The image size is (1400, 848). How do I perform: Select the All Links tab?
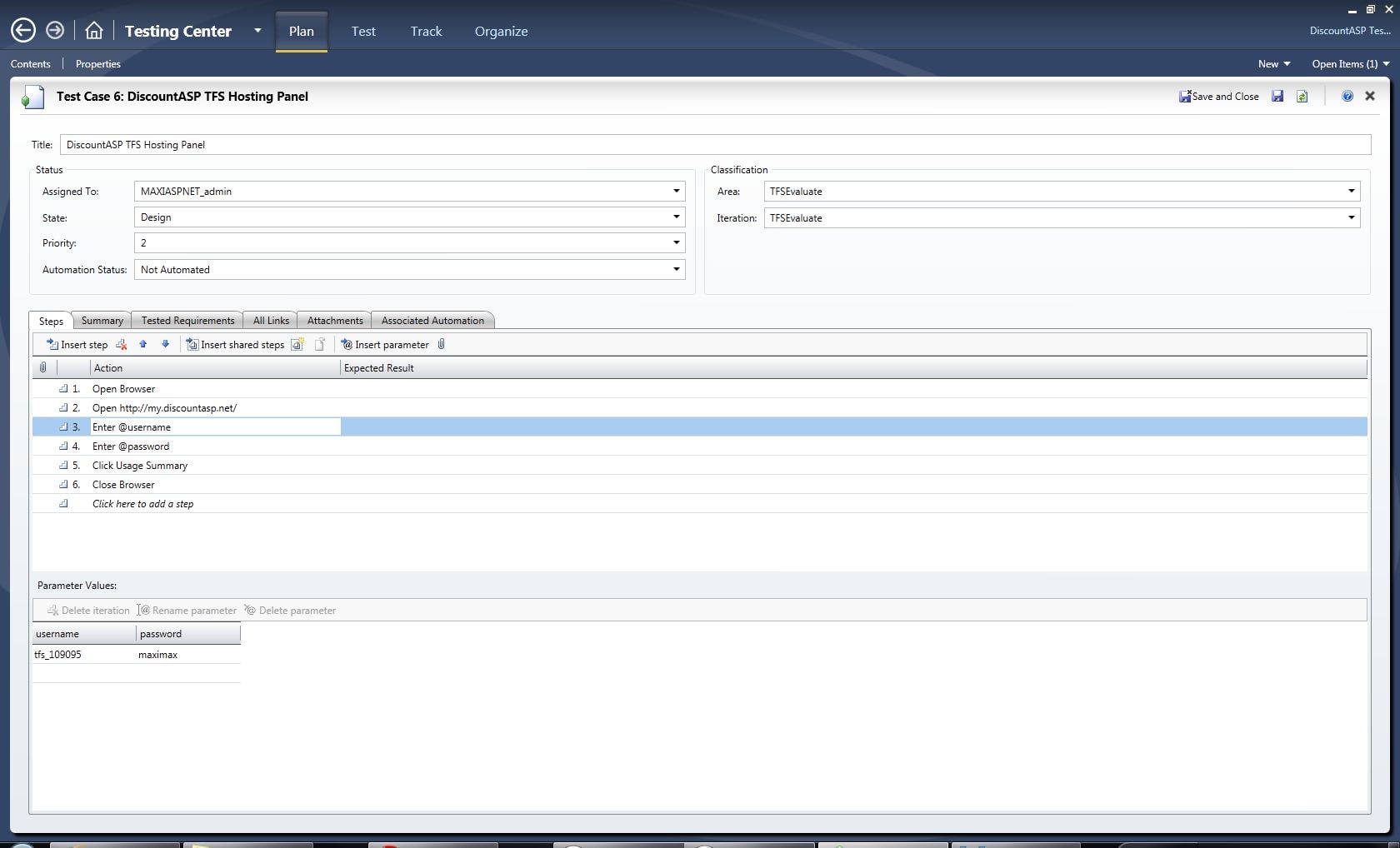pos(271,321)
